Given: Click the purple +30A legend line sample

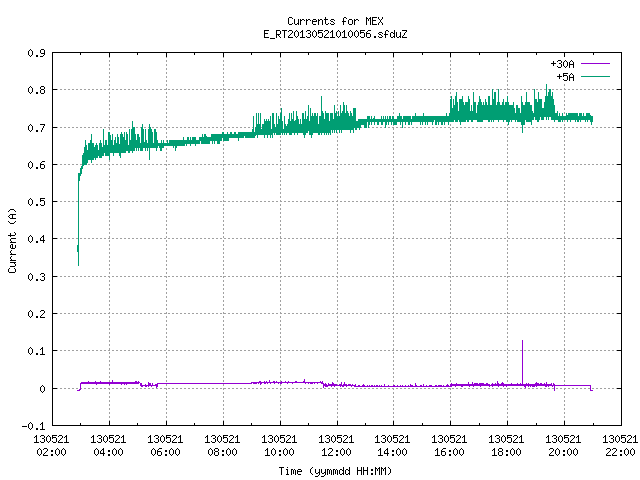Looking at the screenshot, I should point(595,64).
